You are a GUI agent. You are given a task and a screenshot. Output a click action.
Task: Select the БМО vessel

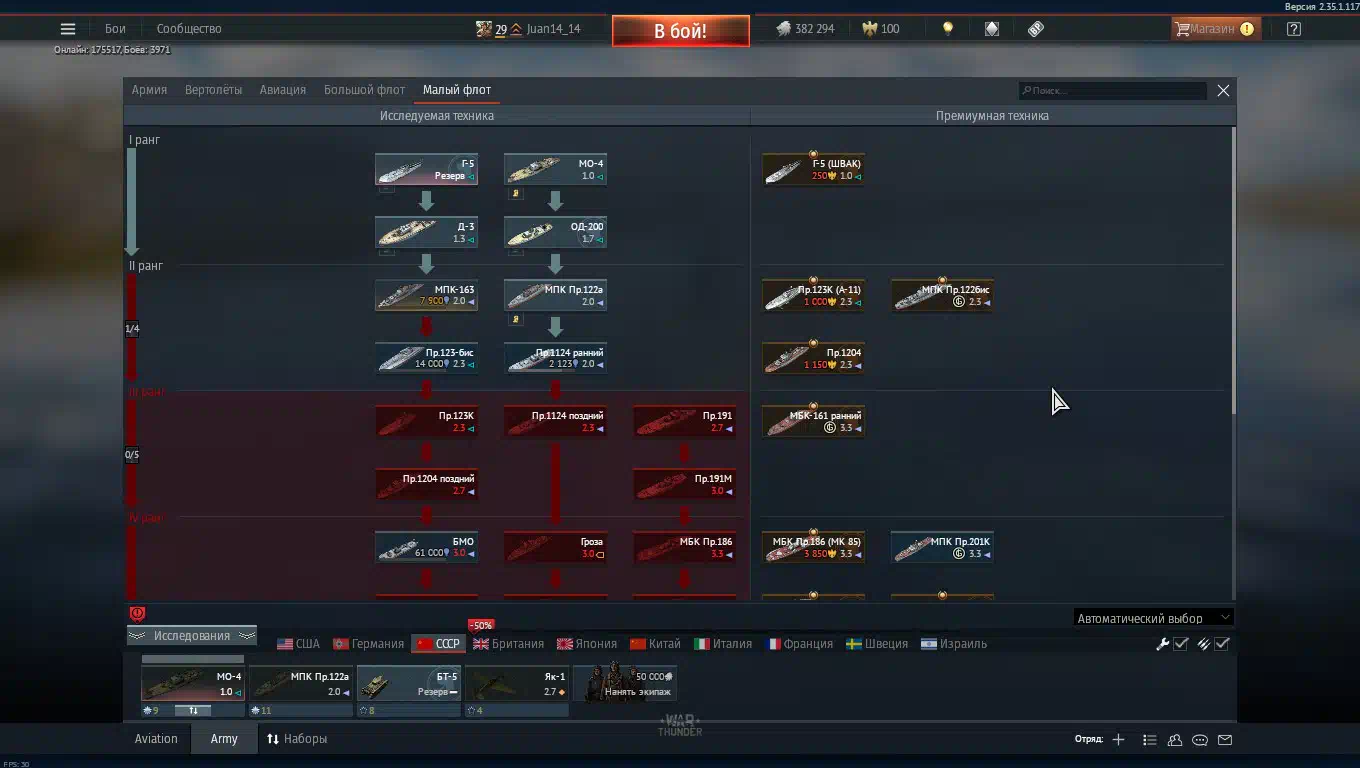426,547
